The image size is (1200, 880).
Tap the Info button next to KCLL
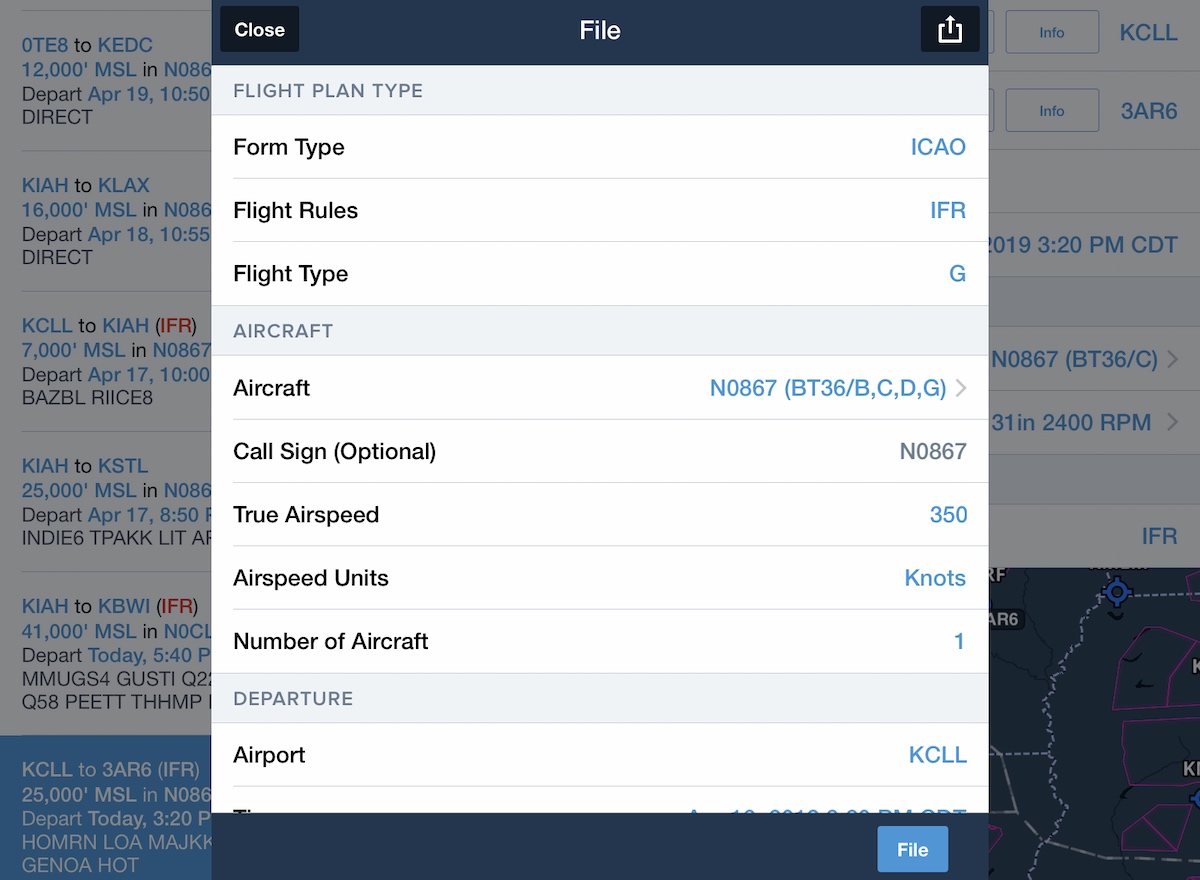click(x=1052, y=32)
